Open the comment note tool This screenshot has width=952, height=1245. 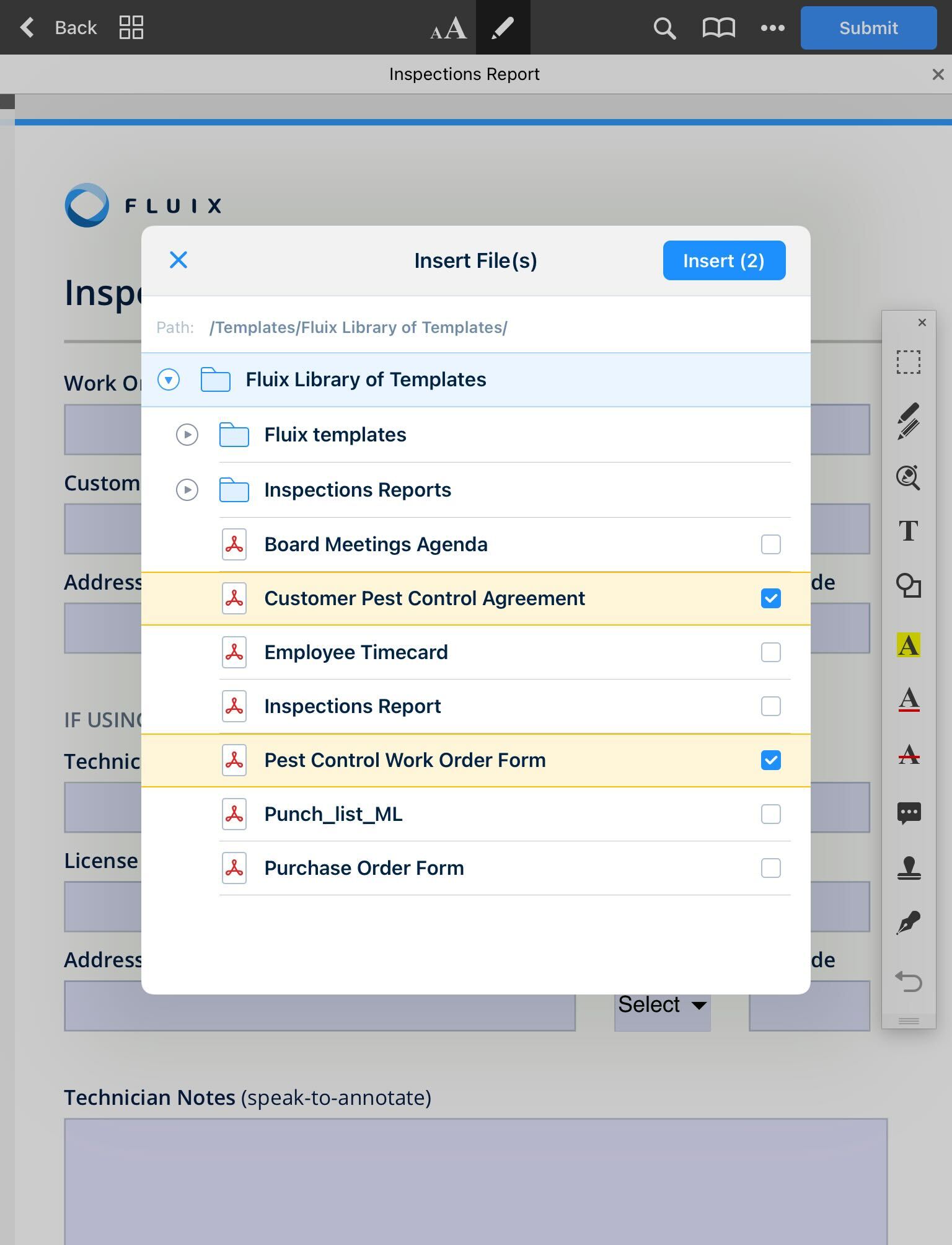[x=909, y=813]
